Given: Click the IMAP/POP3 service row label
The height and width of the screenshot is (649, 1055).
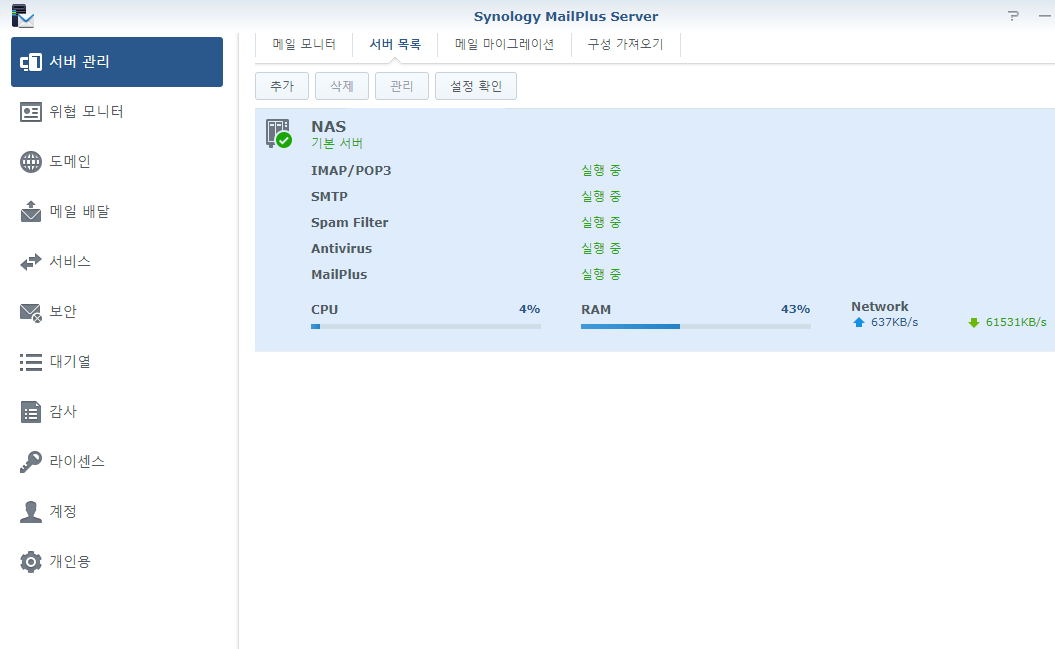Looking at the screenshot, I should (351, 171).
